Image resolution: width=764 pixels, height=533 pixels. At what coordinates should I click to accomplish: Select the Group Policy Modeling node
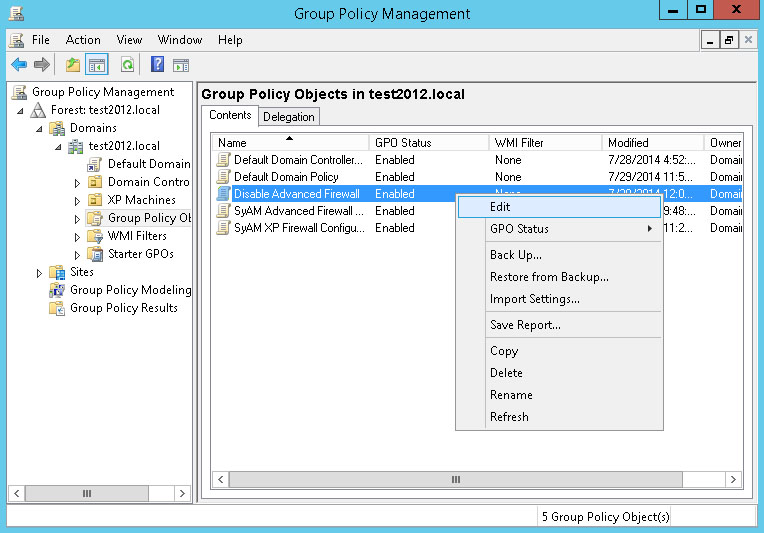tap(130, 290)
